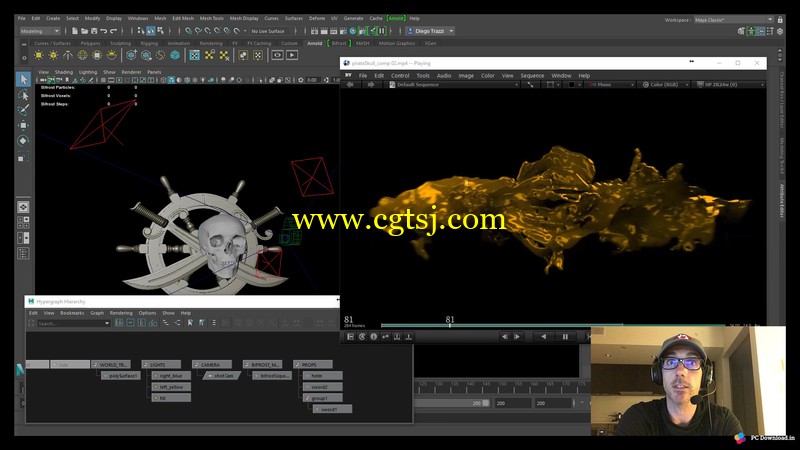800x450 pixels.
Task: Select the shotCam node in Hypergraph
Action: pos(222,376)
